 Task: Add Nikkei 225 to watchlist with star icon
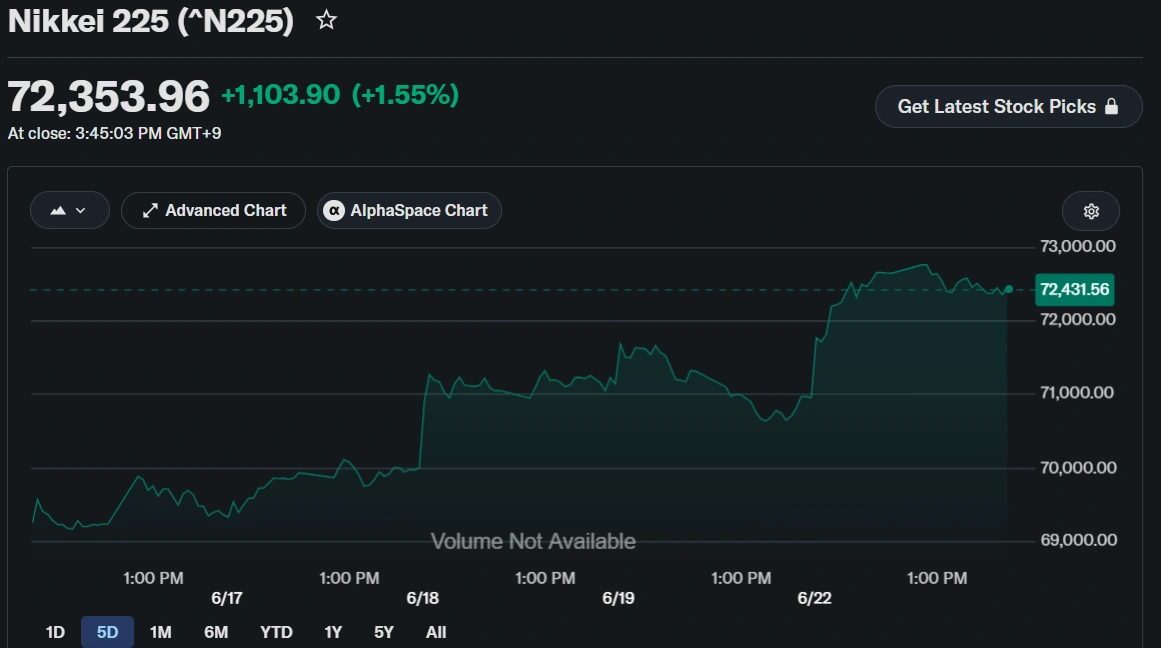pos(327,20)
